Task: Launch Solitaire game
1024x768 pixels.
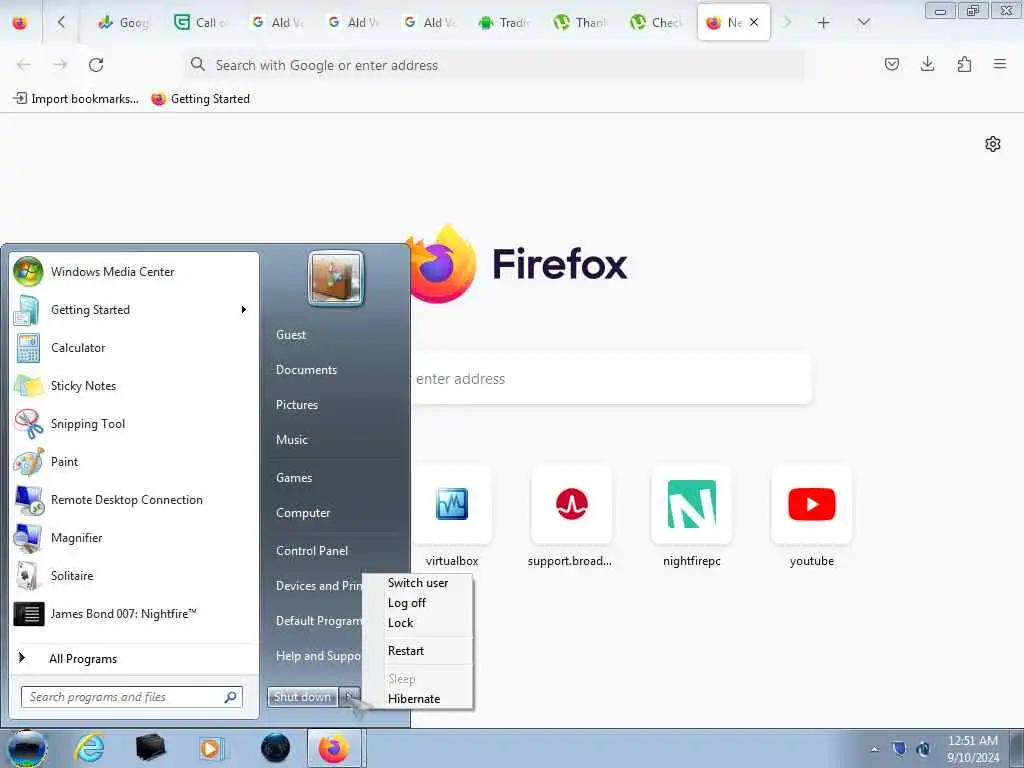Action: click(x=135, y=576)
